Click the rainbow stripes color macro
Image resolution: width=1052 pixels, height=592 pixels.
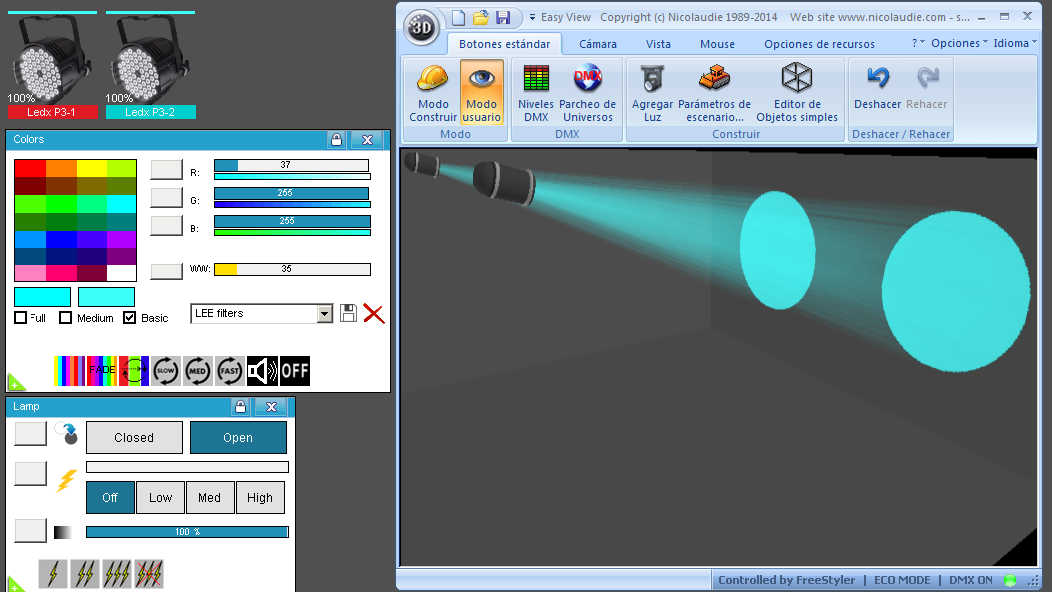[70, 371]
